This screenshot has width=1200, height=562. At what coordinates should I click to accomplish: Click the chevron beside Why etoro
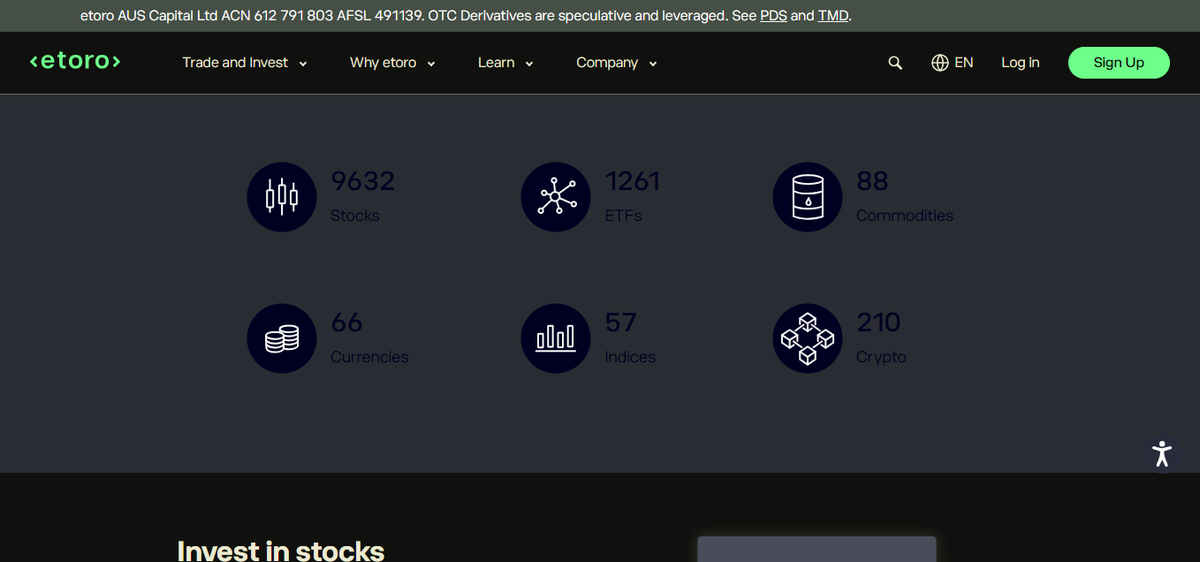tap(431, 64)
